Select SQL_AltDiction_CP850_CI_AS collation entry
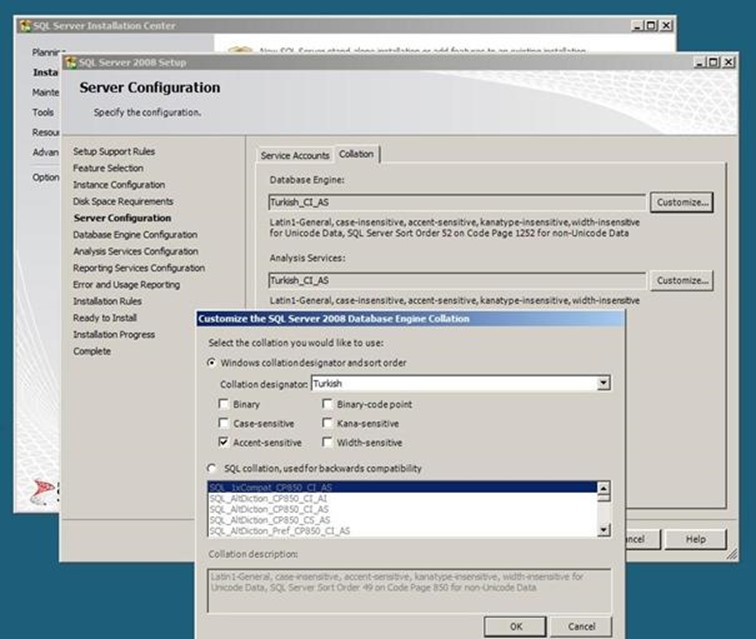The height and width of the screenshot is (639, 756). (403, 509)
